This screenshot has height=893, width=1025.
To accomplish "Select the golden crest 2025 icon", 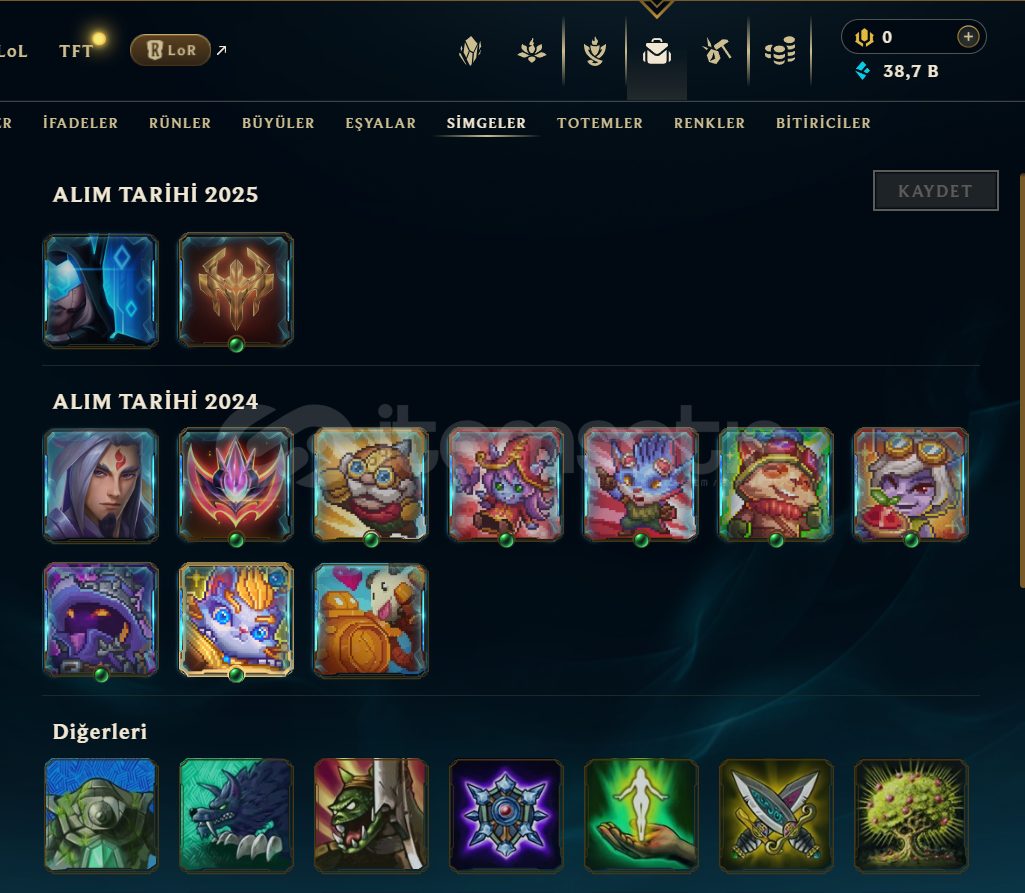I will click(x=236, y=290).
